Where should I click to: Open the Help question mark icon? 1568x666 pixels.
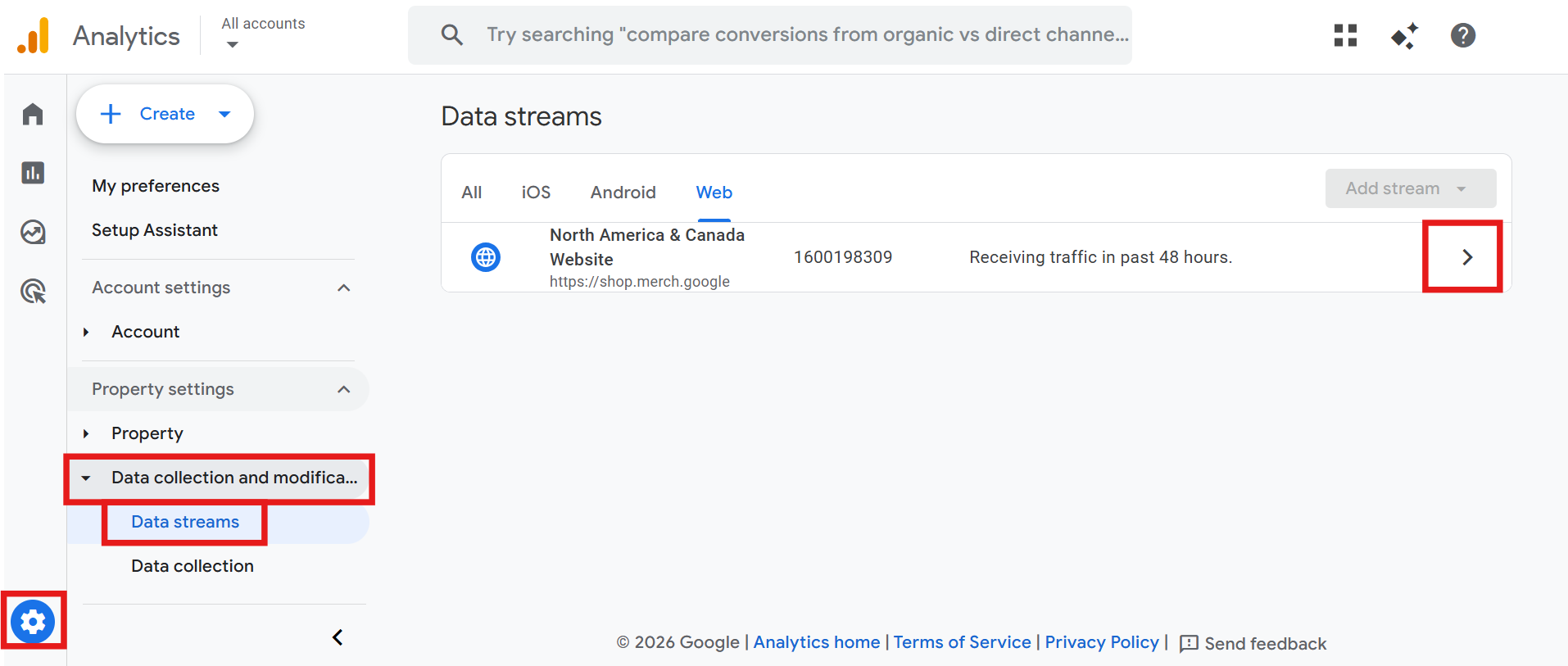click(x=1463, y=35)
